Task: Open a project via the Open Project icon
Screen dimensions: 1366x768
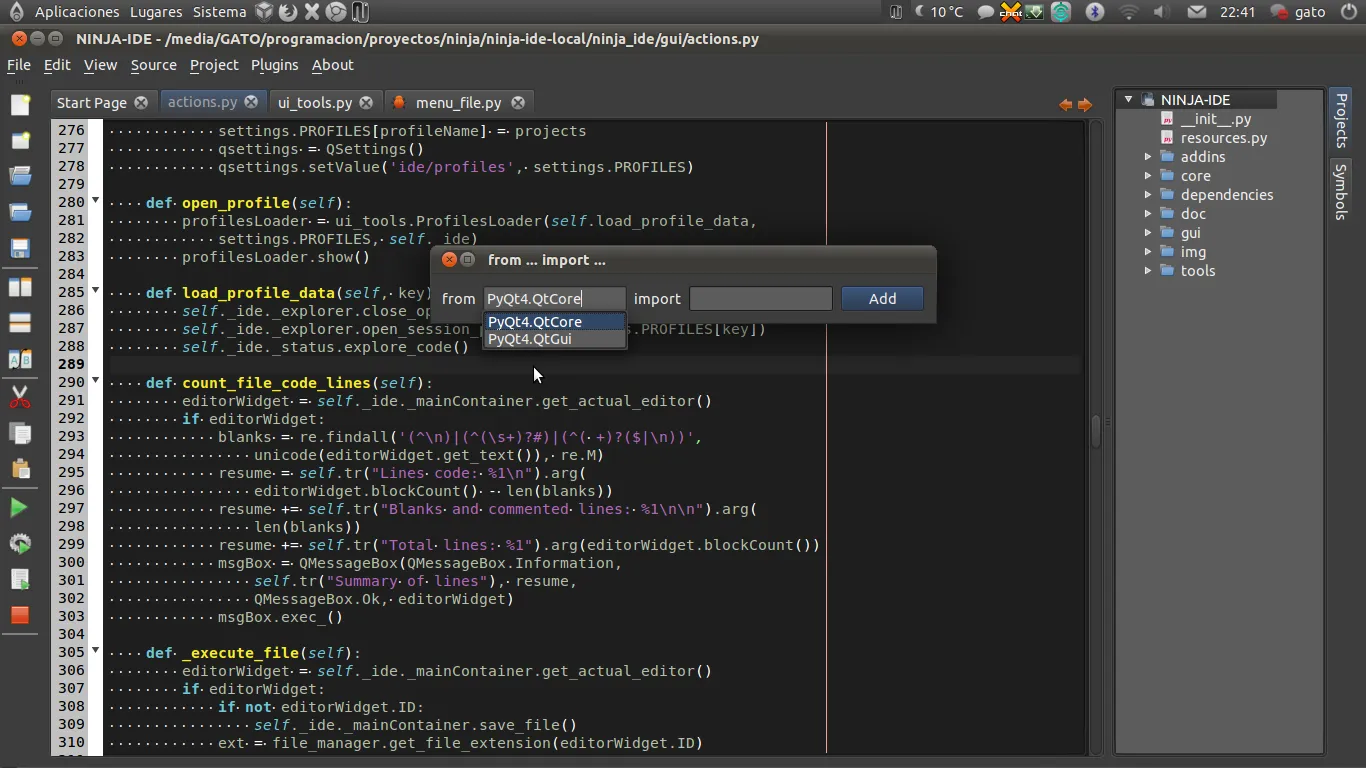Action: (20, 212)
